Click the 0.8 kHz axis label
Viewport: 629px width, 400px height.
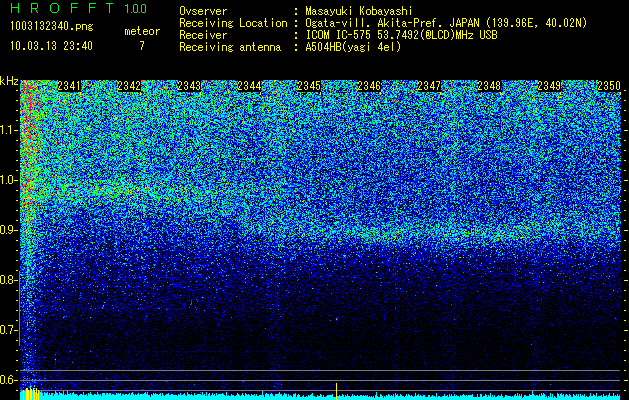9,280
